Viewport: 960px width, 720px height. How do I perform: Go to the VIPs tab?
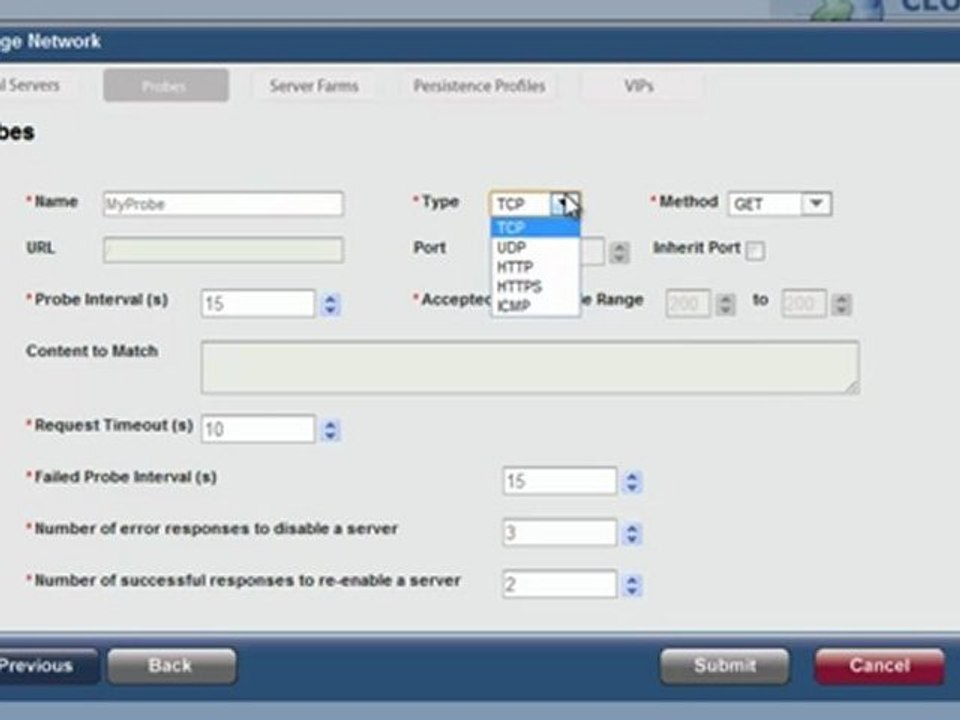pyautogui.click(x=639, y=86)
